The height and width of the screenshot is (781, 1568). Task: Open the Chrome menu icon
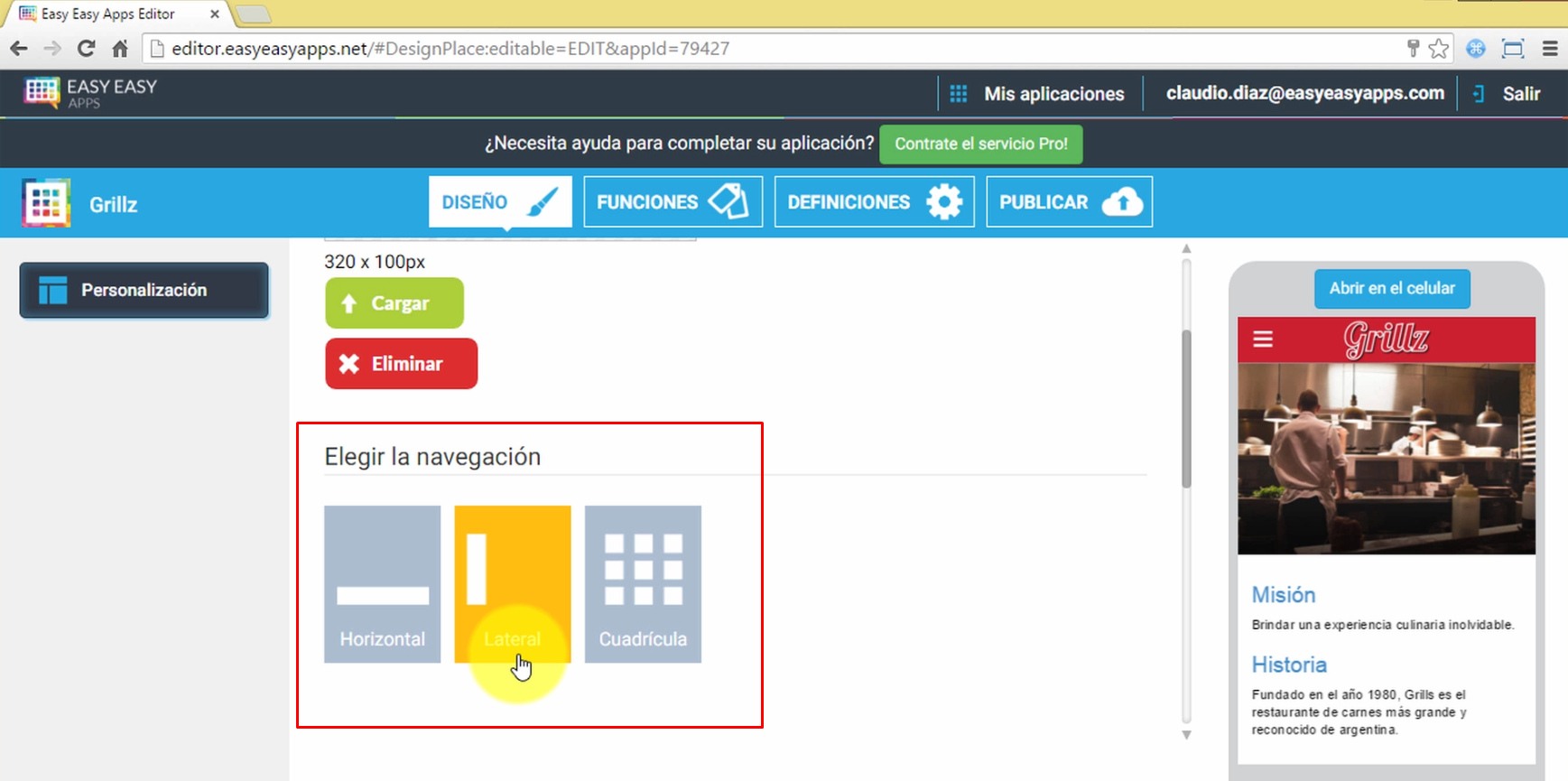click(1550, 49)
